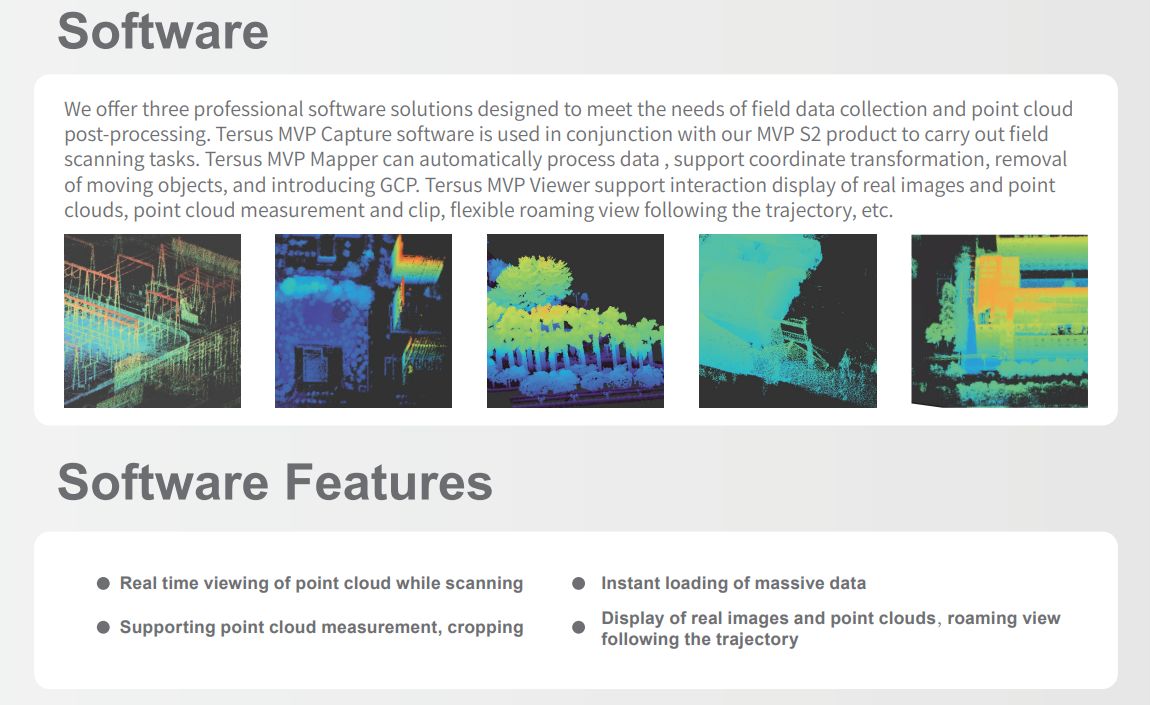Select the row of trees point cloud image
1150x705 pixels.
tap(575, 321)
